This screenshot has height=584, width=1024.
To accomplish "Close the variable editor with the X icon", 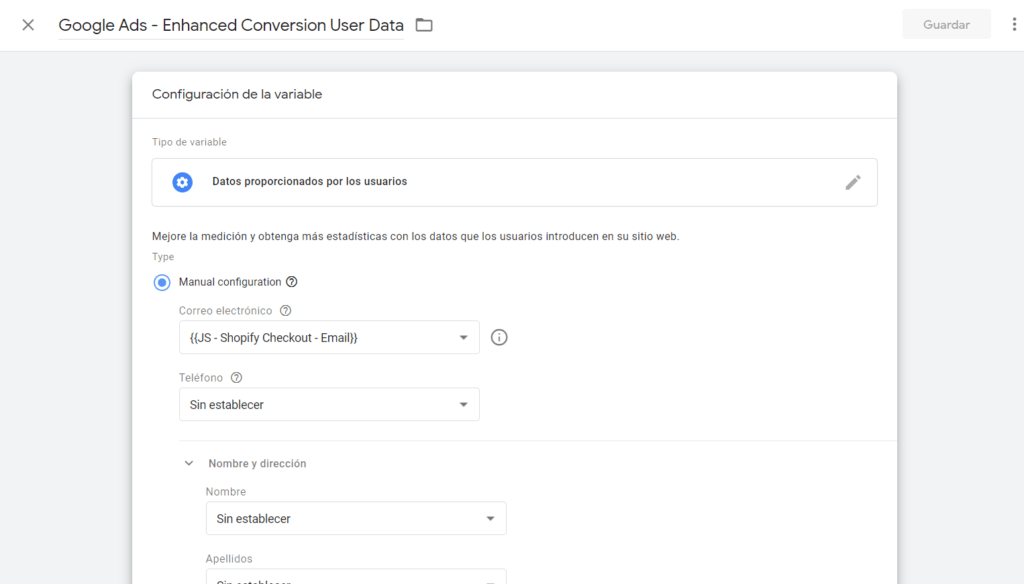I will (x=28, y=25).
